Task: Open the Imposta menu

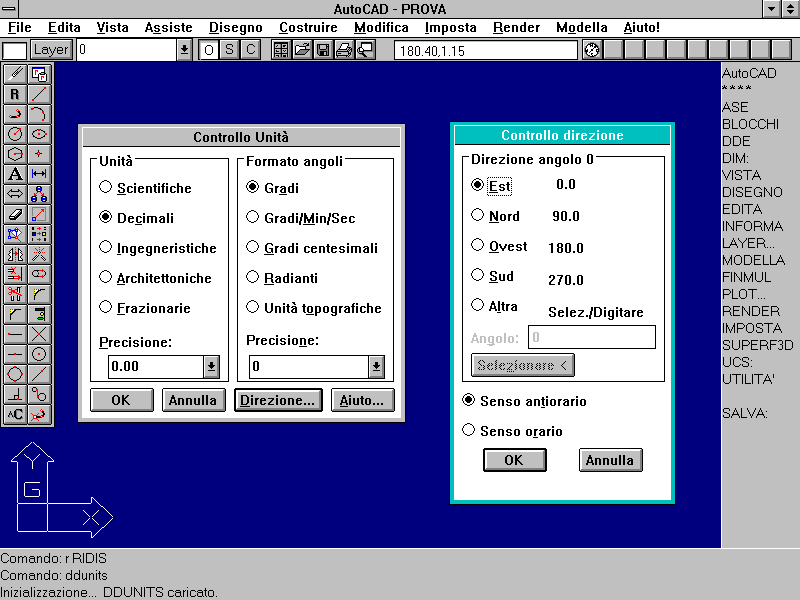Action: [451, 28]
